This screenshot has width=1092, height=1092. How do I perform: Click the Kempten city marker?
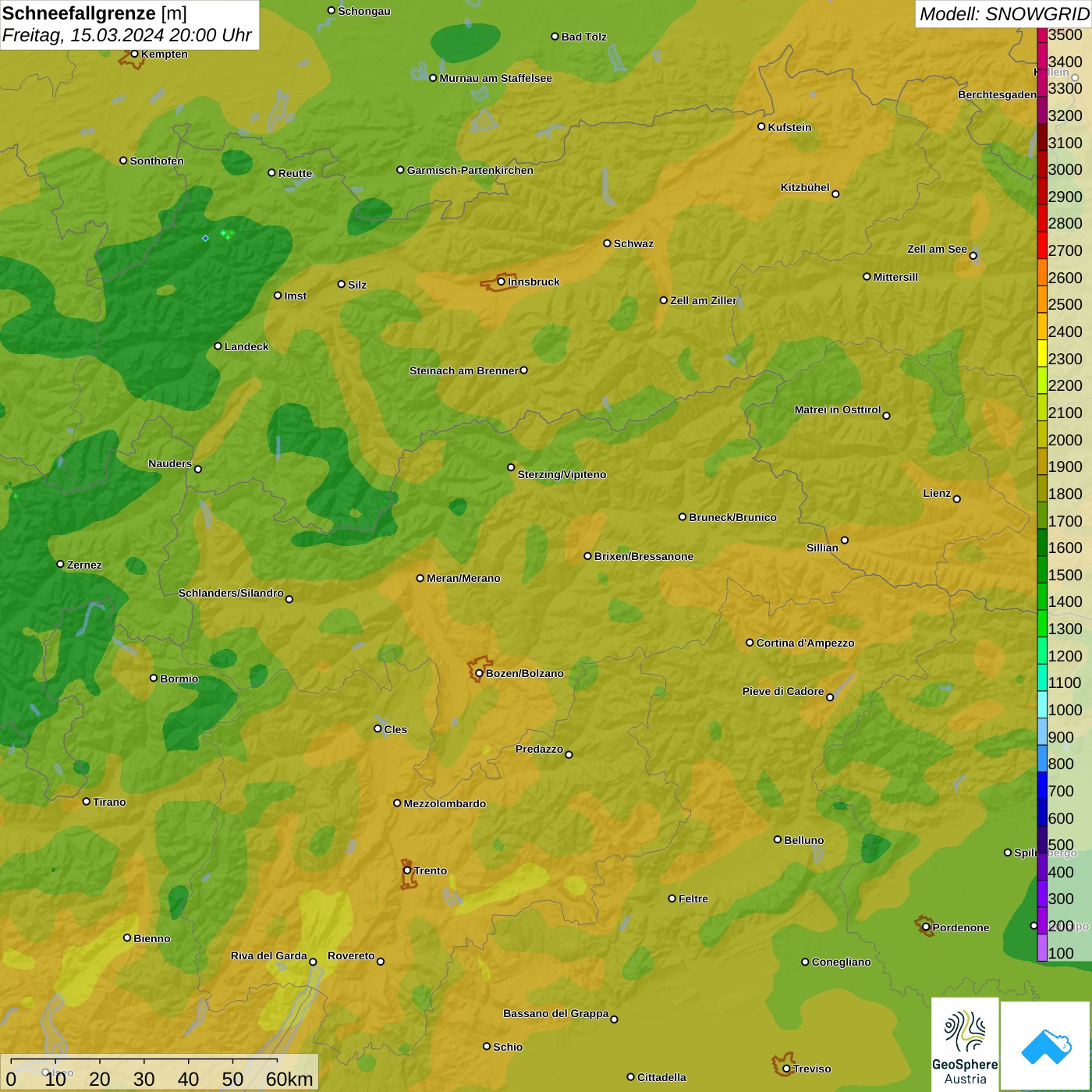coord(134,54)
